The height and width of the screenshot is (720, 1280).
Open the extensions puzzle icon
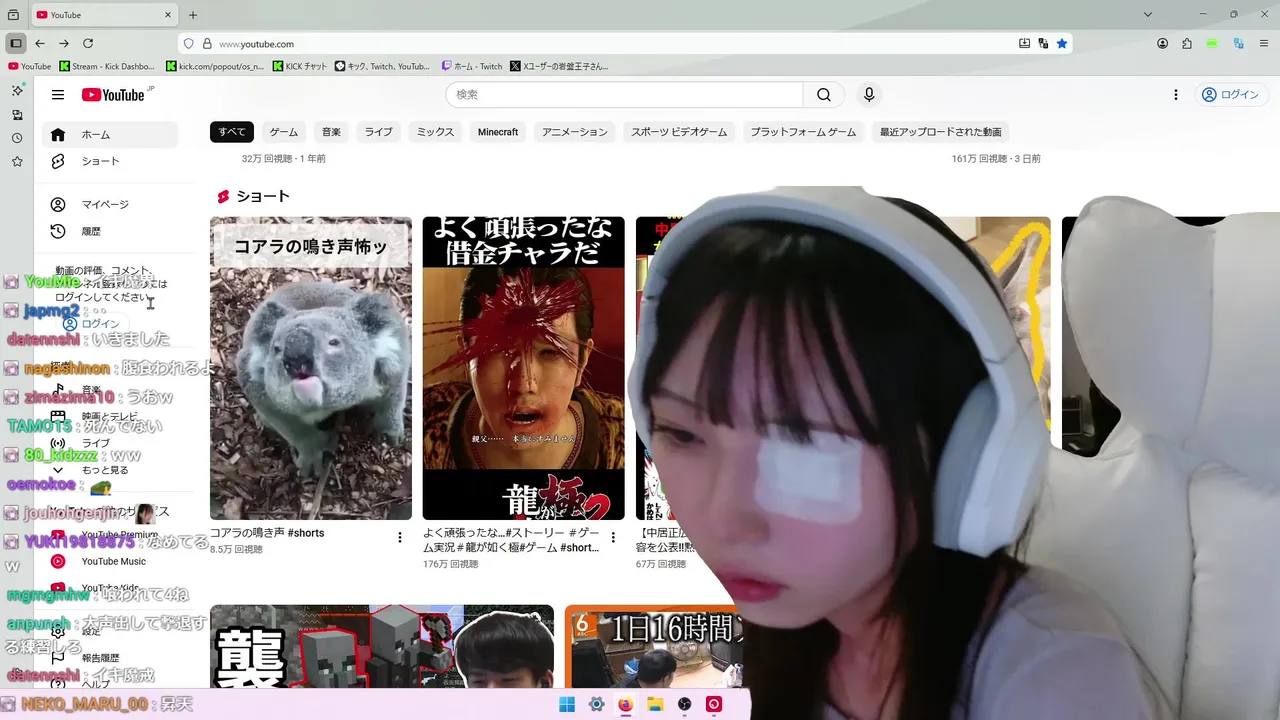tap(1187, 44)
